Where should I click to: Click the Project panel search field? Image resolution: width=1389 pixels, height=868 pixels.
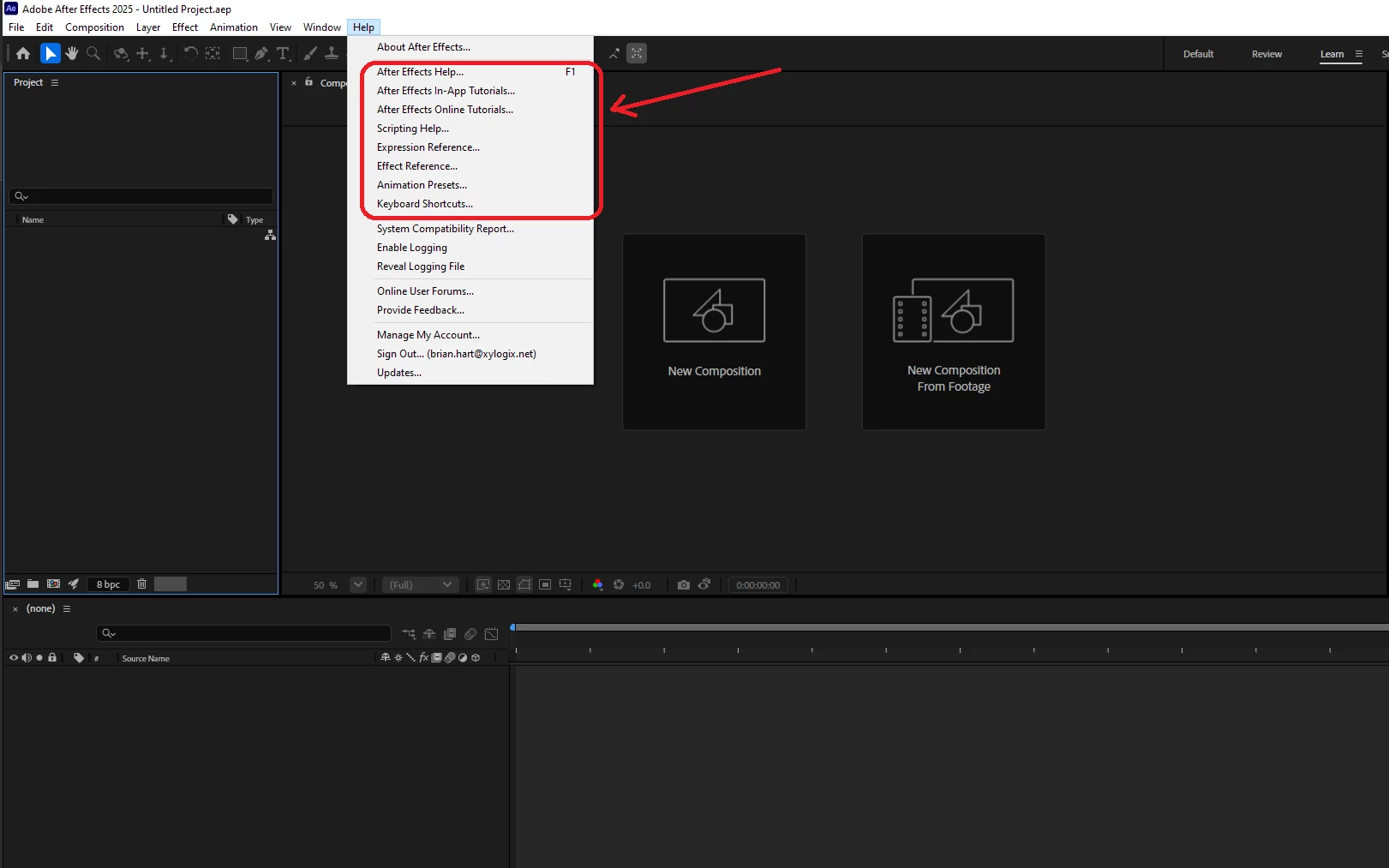click(x=141, y=196)
